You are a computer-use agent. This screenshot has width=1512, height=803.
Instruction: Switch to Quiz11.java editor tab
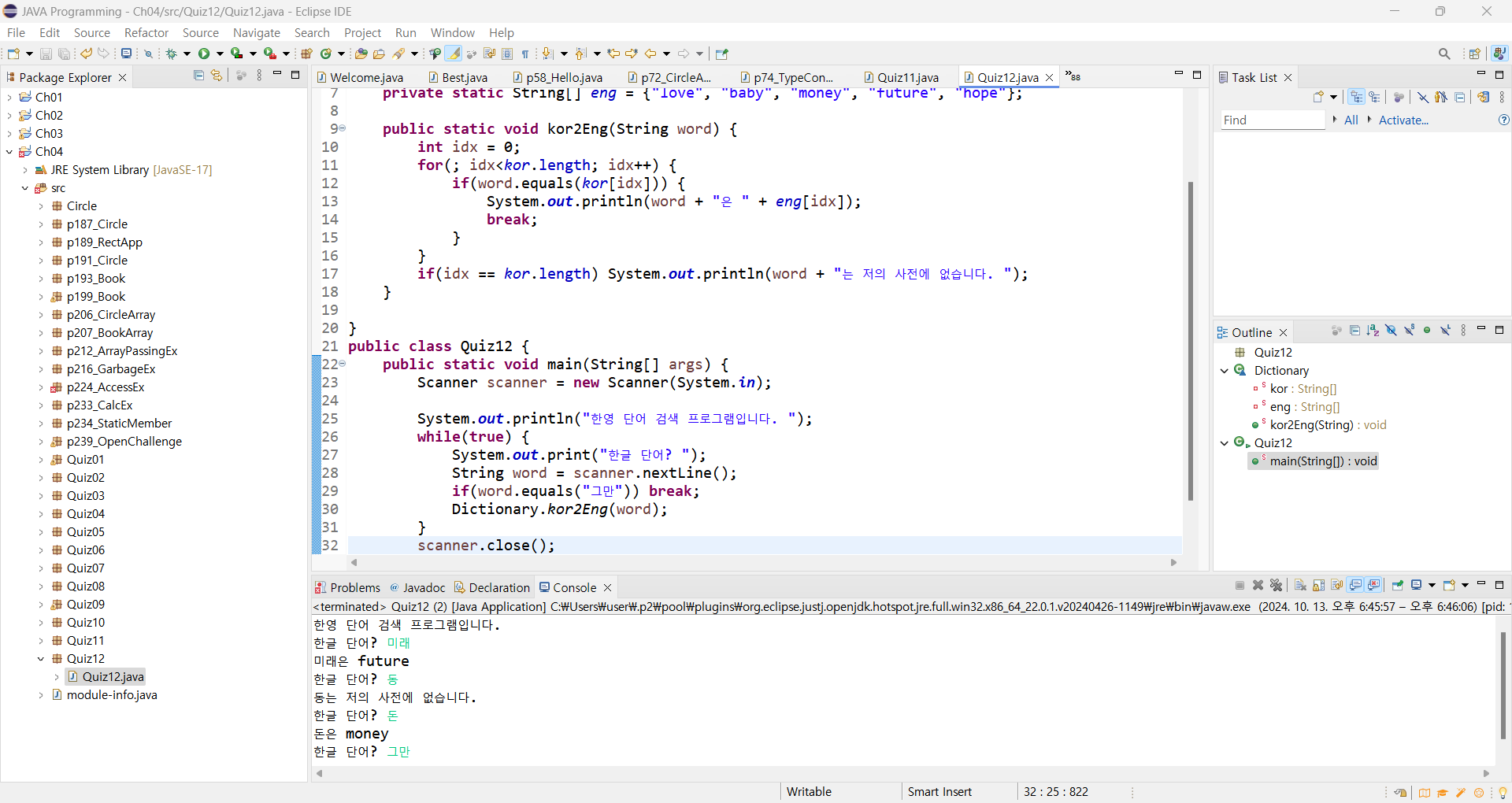(x=901, y=77)
